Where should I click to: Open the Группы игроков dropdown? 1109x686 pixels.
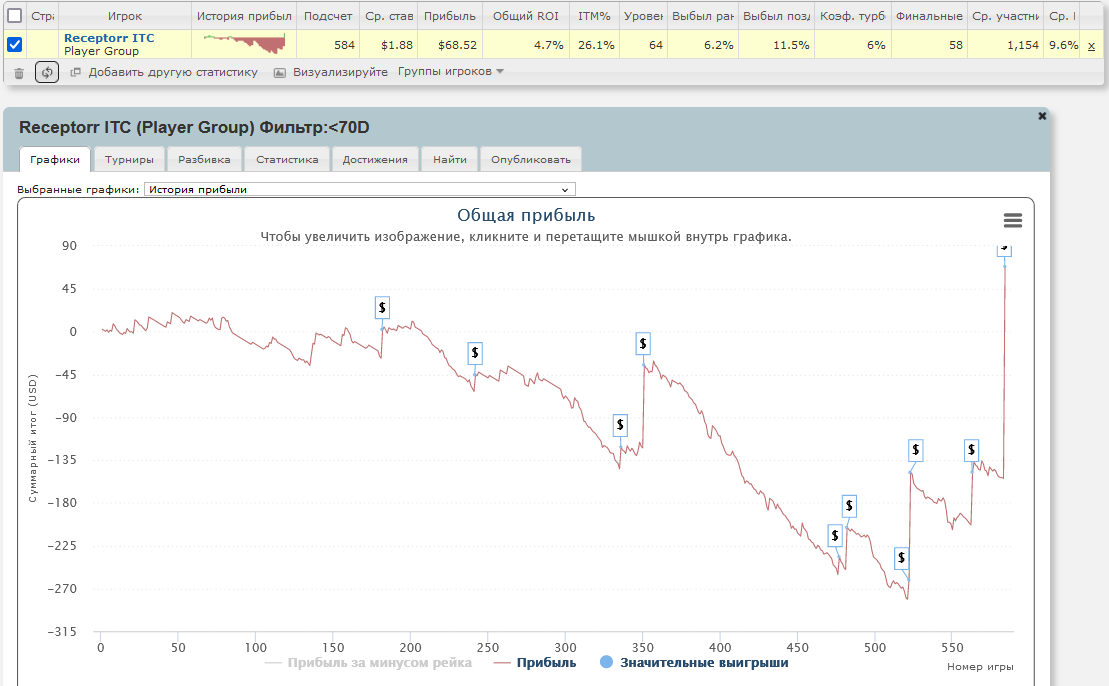click(x=451, y=71)
